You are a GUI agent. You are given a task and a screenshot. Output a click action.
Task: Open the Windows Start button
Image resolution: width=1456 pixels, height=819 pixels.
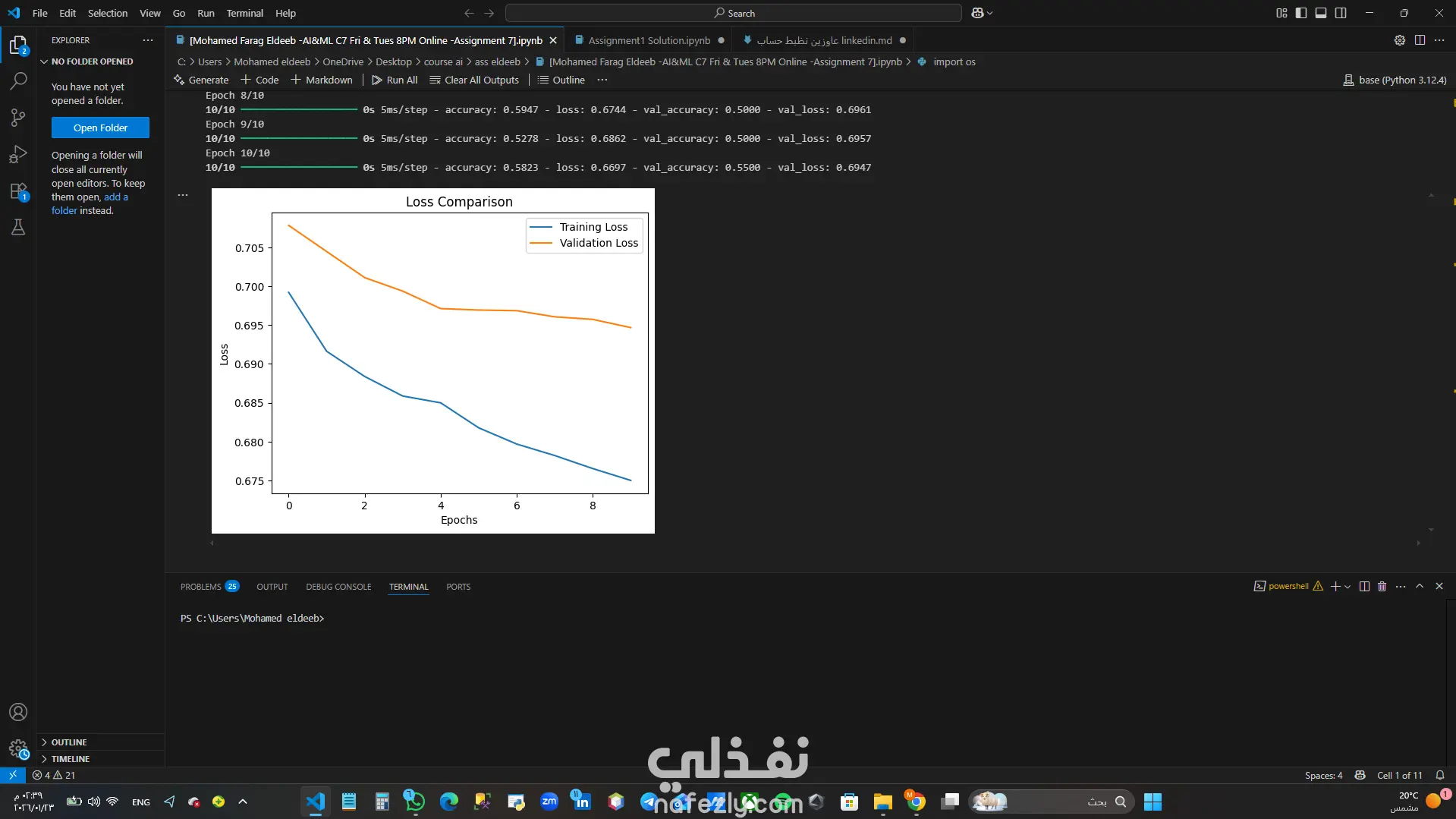coord(1153,802)
